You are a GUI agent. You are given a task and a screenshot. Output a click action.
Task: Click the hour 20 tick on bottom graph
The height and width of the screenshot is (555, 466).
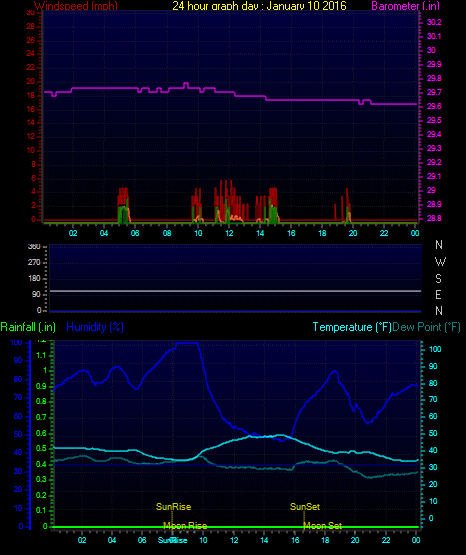(x=355, y=540)
